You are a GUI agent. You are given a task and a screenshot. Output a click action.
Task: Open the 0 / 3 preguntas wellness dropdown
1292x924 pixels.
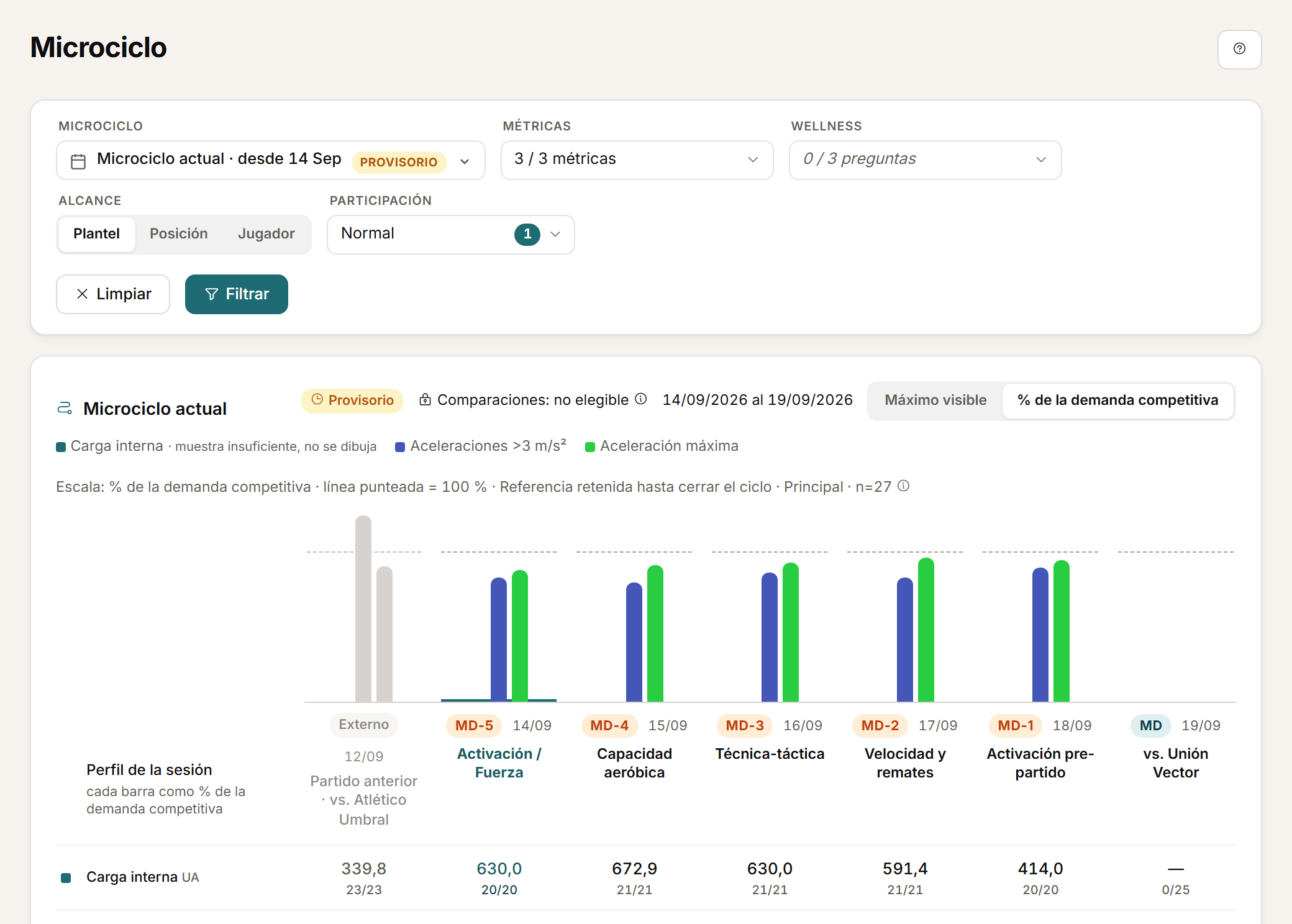pos(926,160)
